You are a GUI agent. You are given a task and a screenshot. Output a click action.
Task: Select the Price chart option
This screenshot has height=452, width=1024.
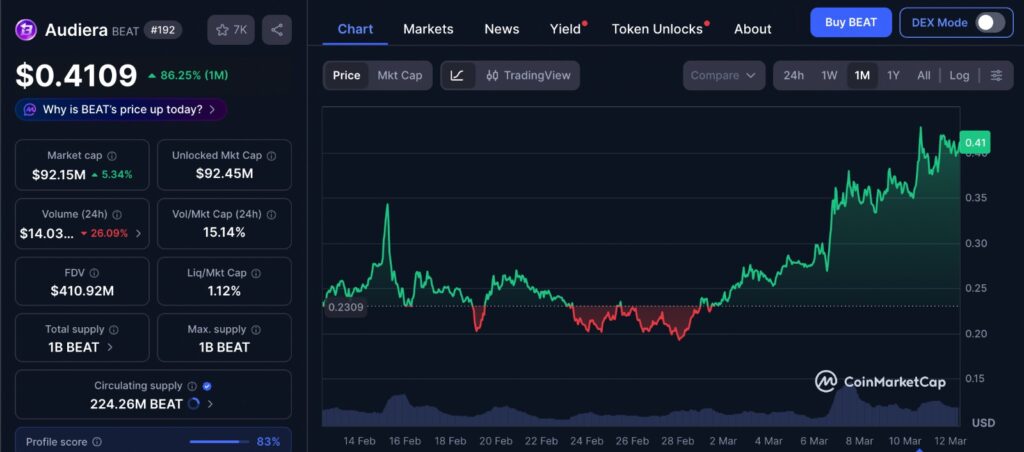346,75
